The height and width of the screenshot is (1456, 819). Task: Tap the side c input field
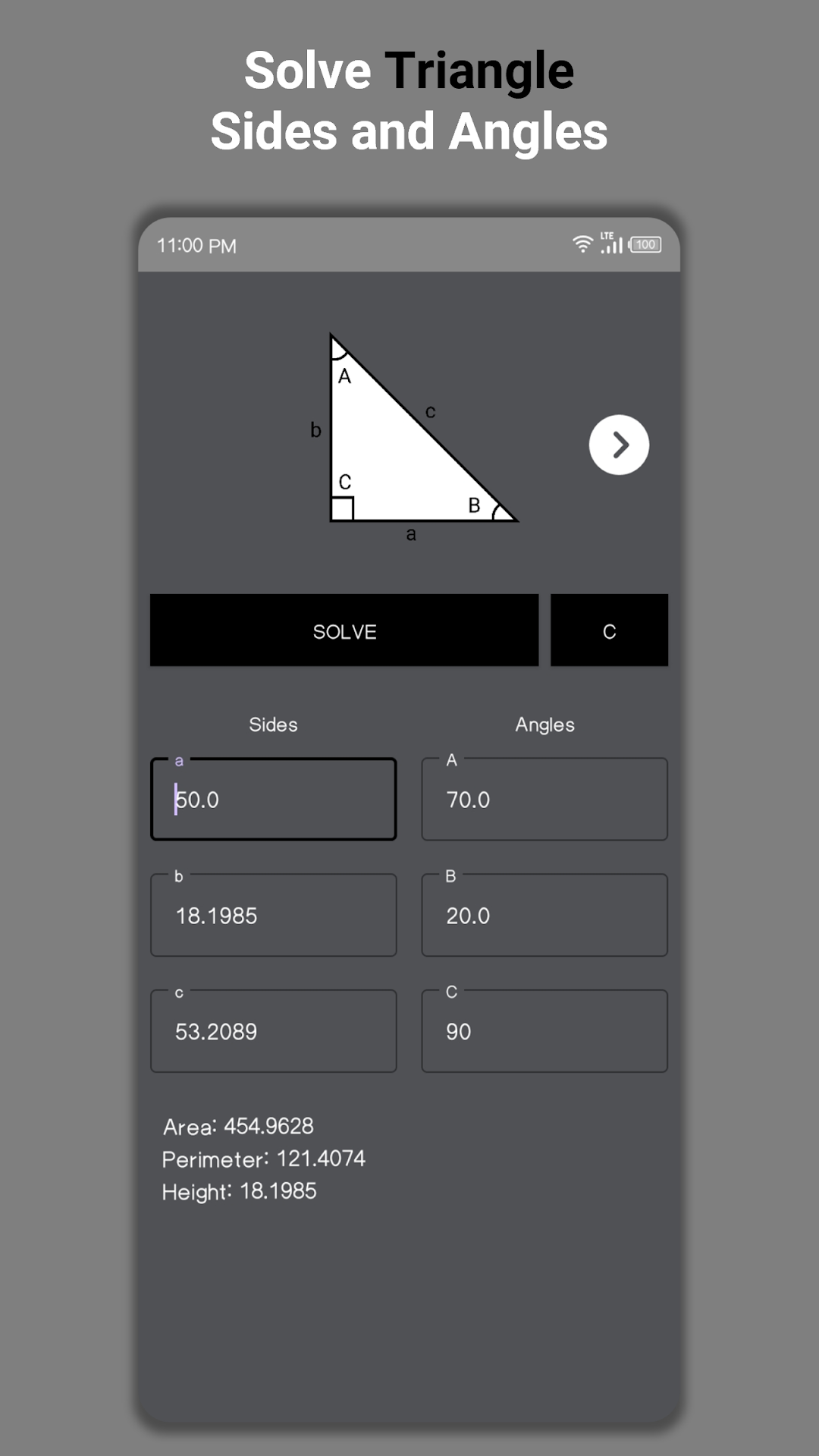point(274,1032)
